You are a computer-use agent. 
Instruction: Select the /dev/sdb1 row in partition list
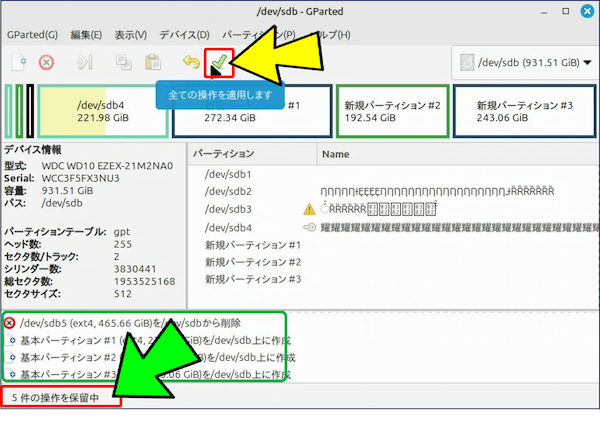pyautogui.click(x=227, y=173)
